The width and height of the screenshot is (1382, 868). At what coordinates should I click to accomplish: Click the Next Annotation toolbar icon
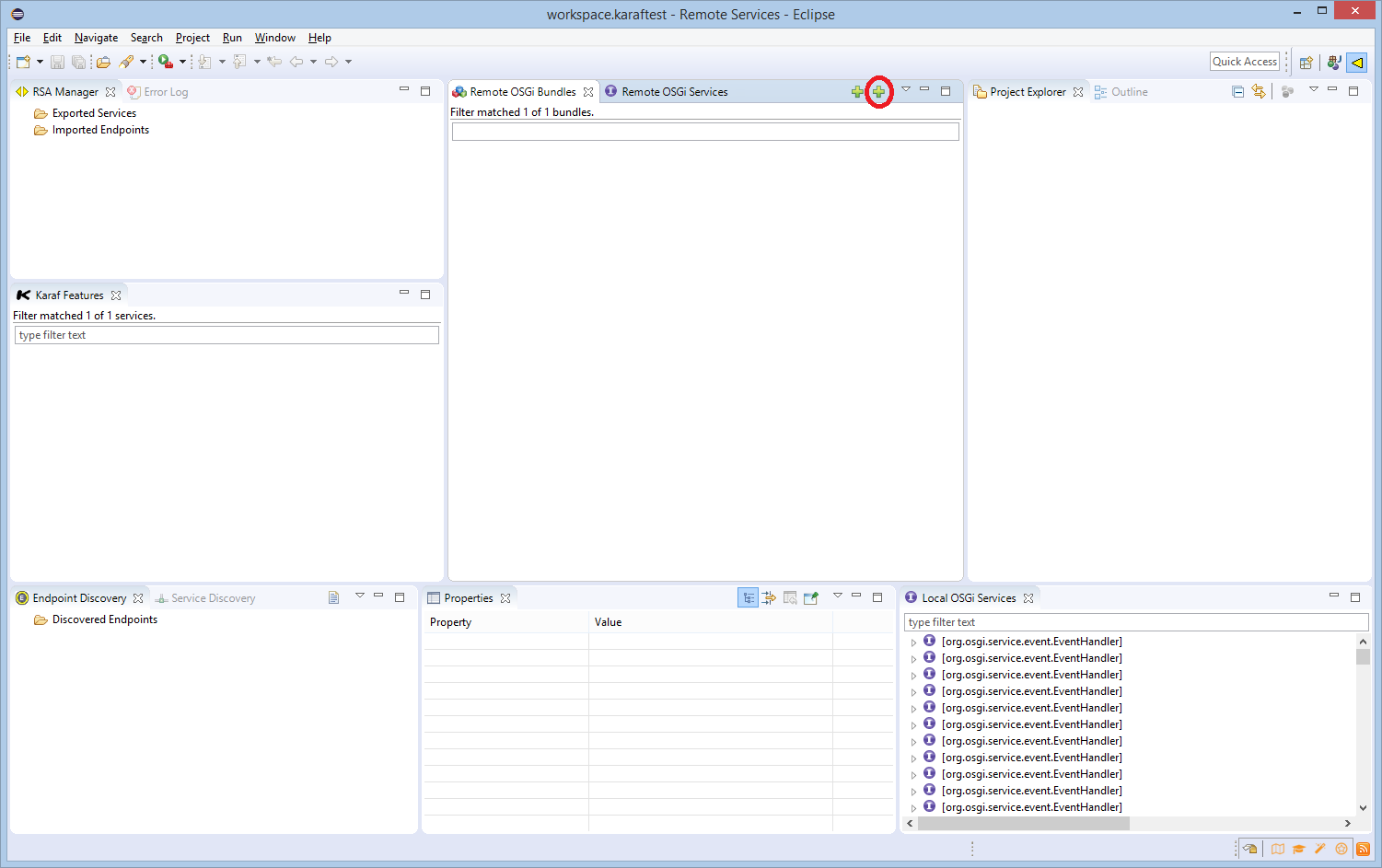pos(204,62)
